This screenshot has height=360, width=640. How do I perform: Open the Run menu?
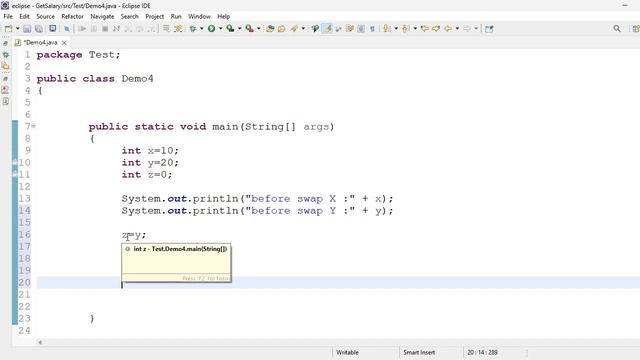pyautogui.click(x=176, y=16)
